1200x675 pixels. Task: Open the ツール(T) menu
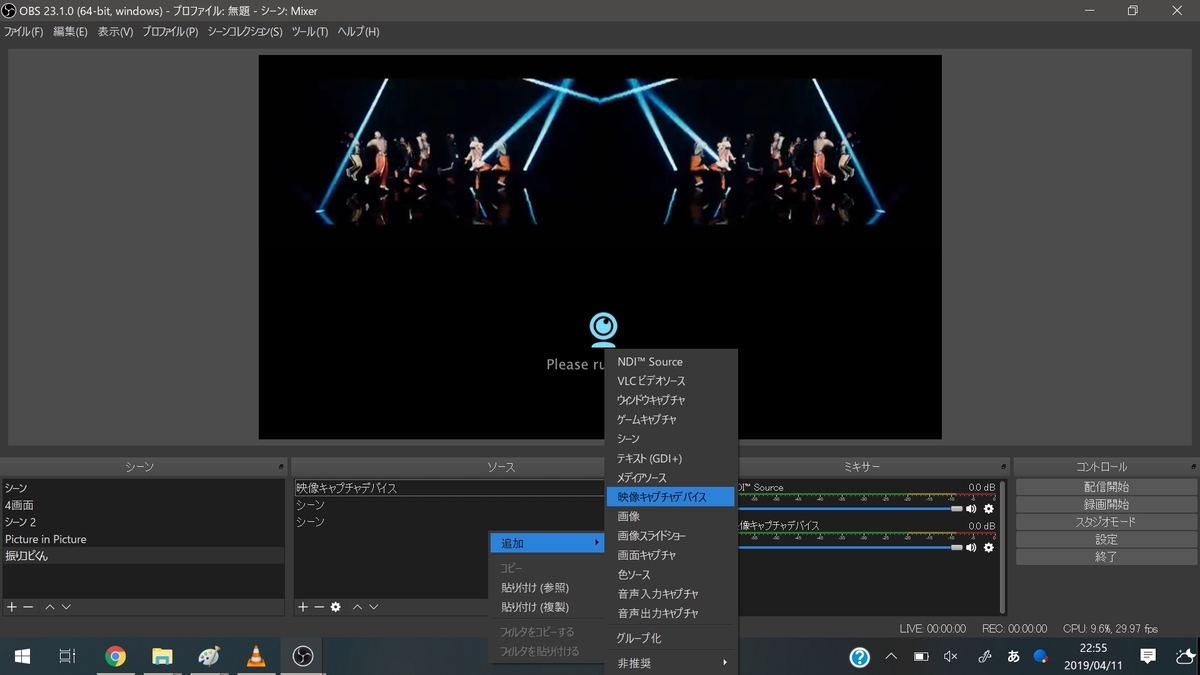(309, 32)
